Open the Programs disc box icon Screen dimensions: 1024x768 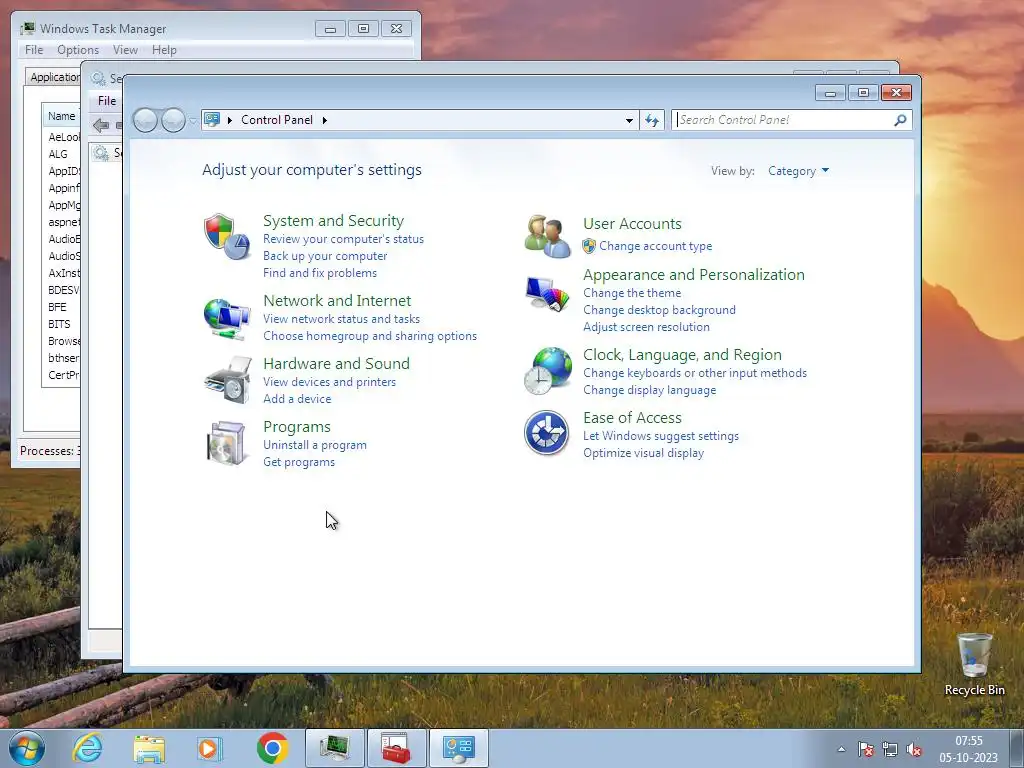coord(226,443)
